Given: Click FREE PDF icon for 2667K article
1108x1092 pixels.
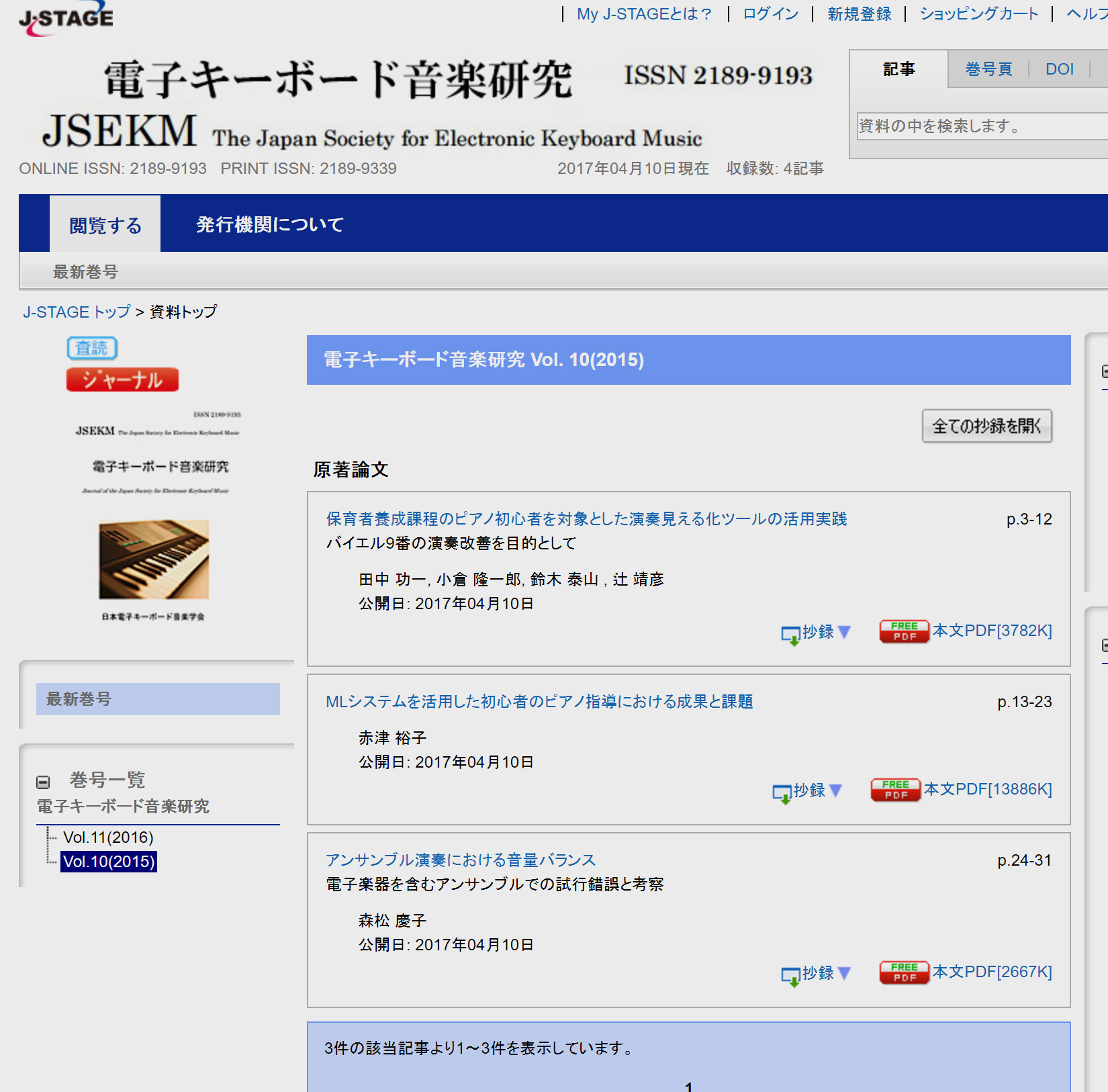Looking at the screenshot, I should pyautogui.click(x=905, y=972).
